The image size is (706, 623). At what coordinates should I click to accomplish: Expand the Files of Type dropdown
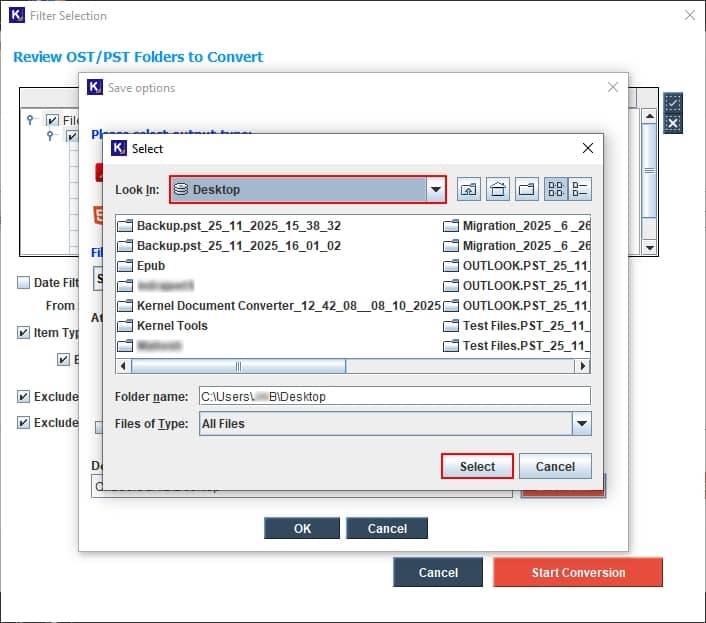coord(581,424)
